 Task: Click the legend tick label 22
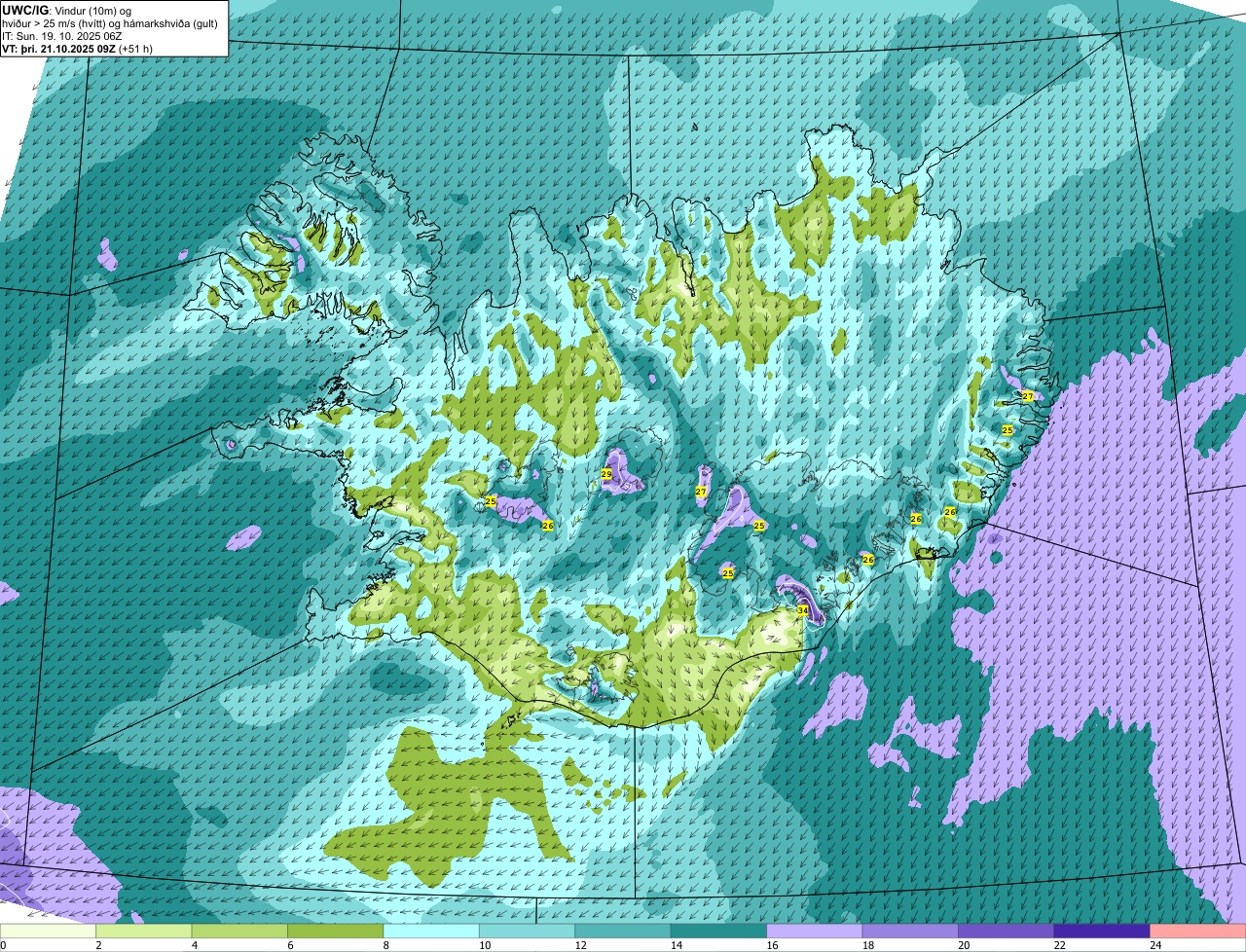tap(1059, 944)
